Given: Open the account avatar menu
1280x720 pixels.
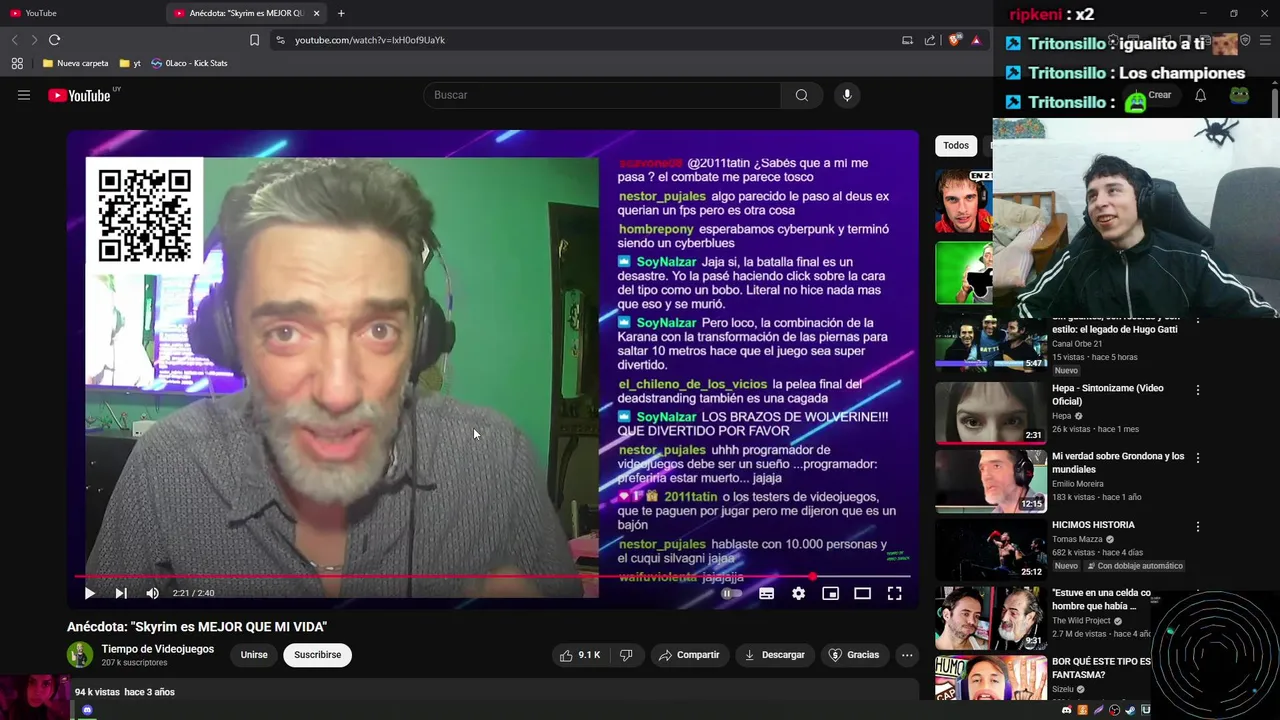Looking at the screenshot, I should [1239, 96].
